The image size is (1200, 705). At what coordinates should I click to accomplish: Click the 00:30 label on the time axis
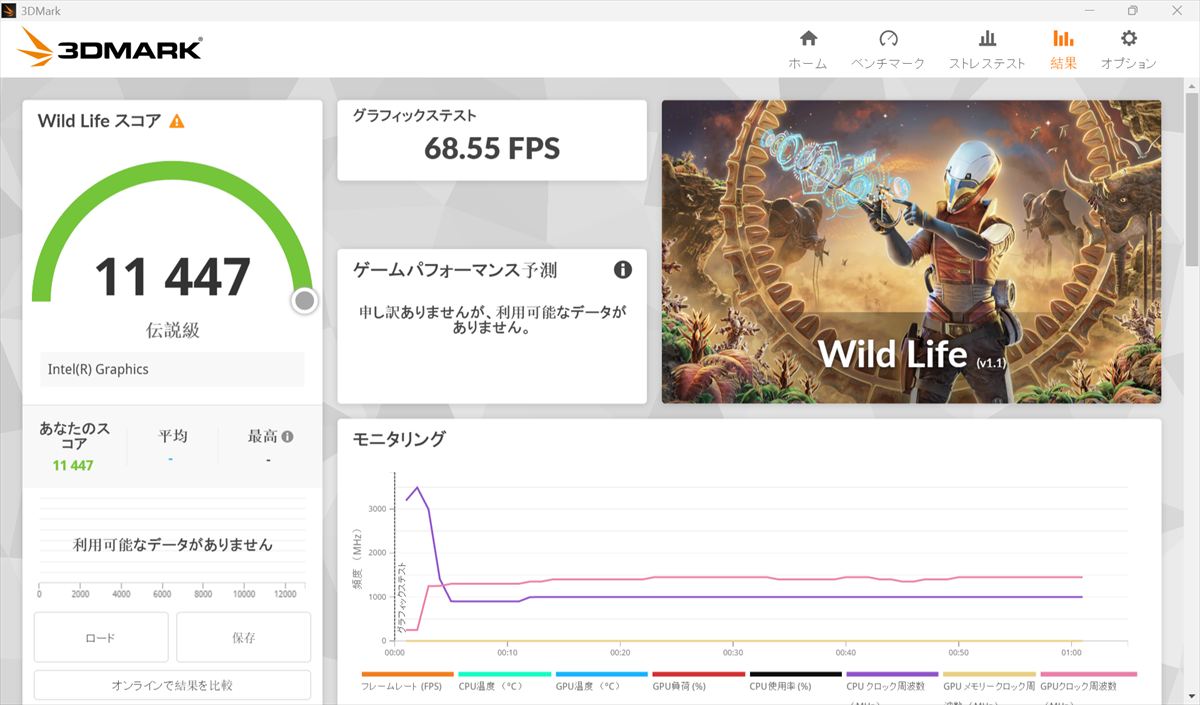point(733,652)
